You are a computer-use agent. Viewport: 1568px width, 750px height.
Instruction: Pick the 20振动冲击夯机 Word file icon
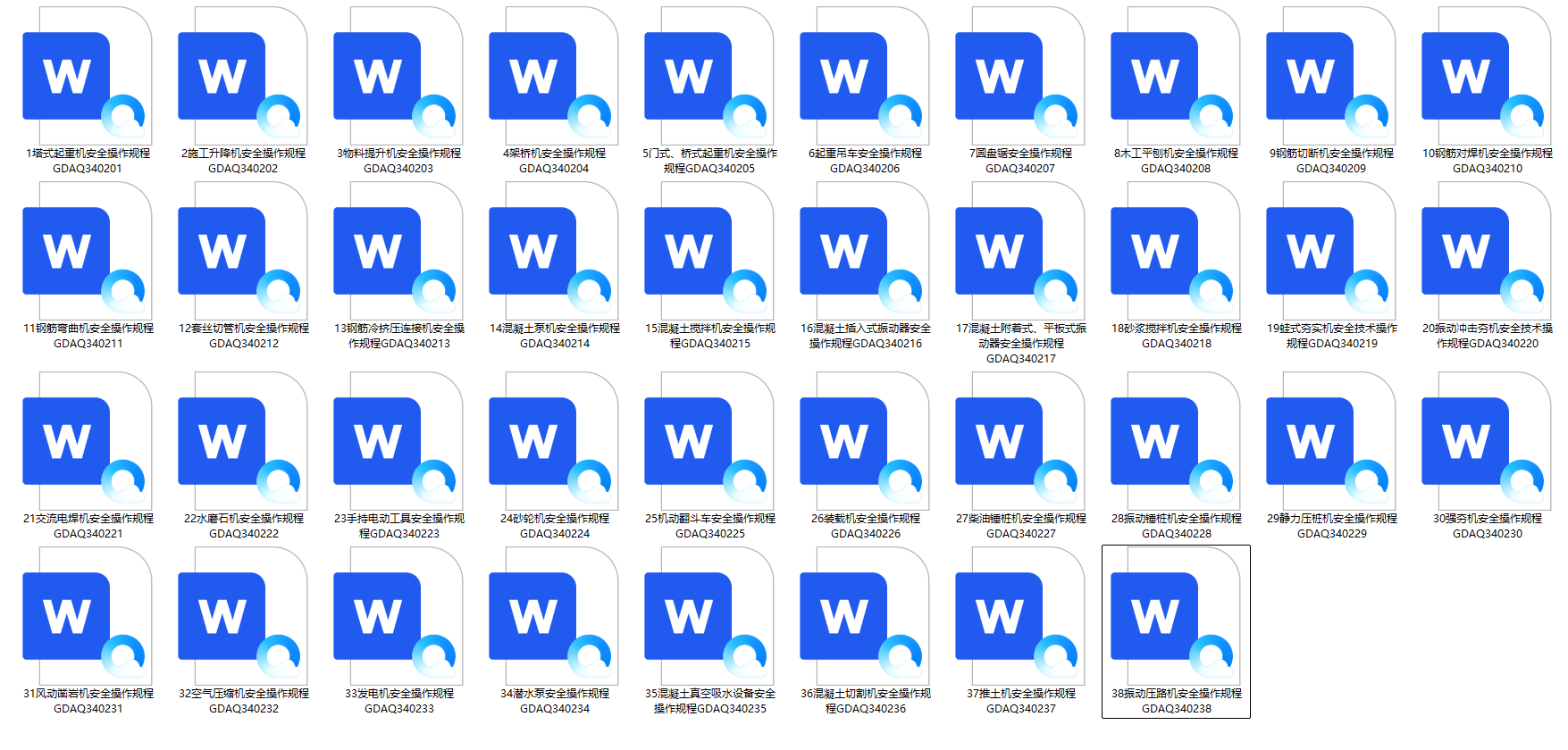click(1487, 251)
